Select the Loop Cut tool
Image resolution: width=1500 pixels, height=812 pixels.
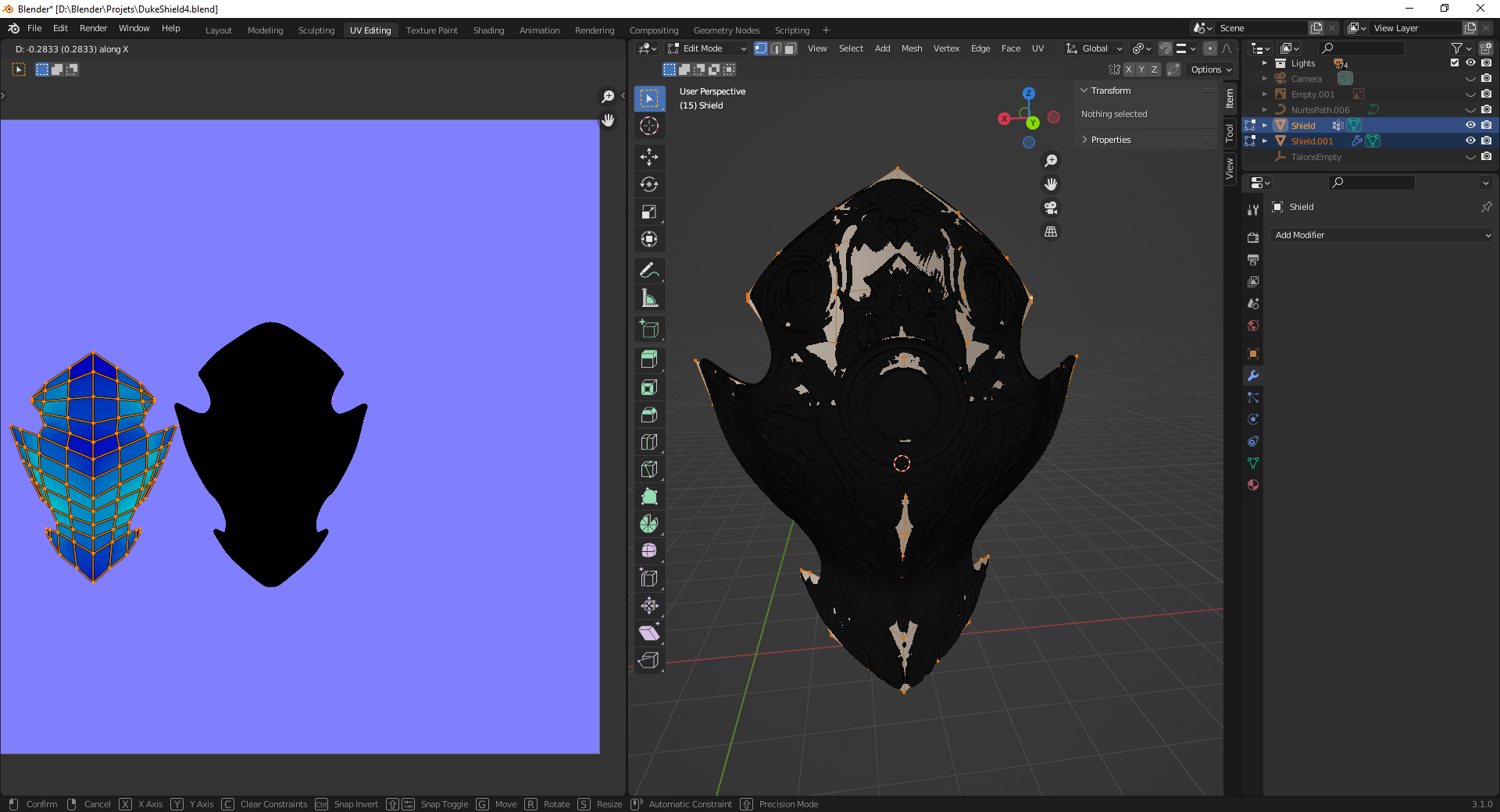click(649, 442)
